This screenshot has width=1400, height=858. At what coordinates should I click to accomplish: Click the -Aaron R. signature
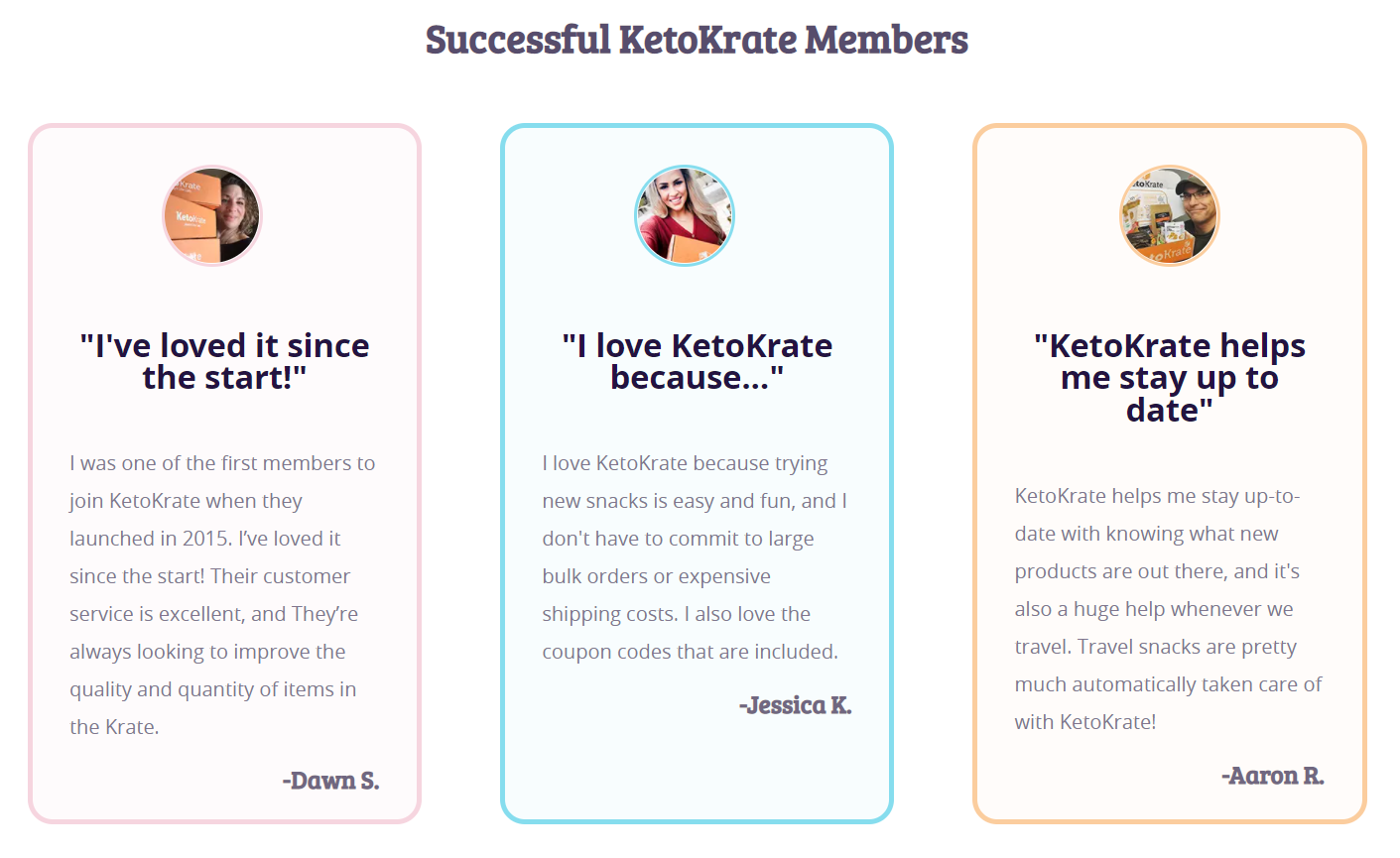(x=1273, y=776)
